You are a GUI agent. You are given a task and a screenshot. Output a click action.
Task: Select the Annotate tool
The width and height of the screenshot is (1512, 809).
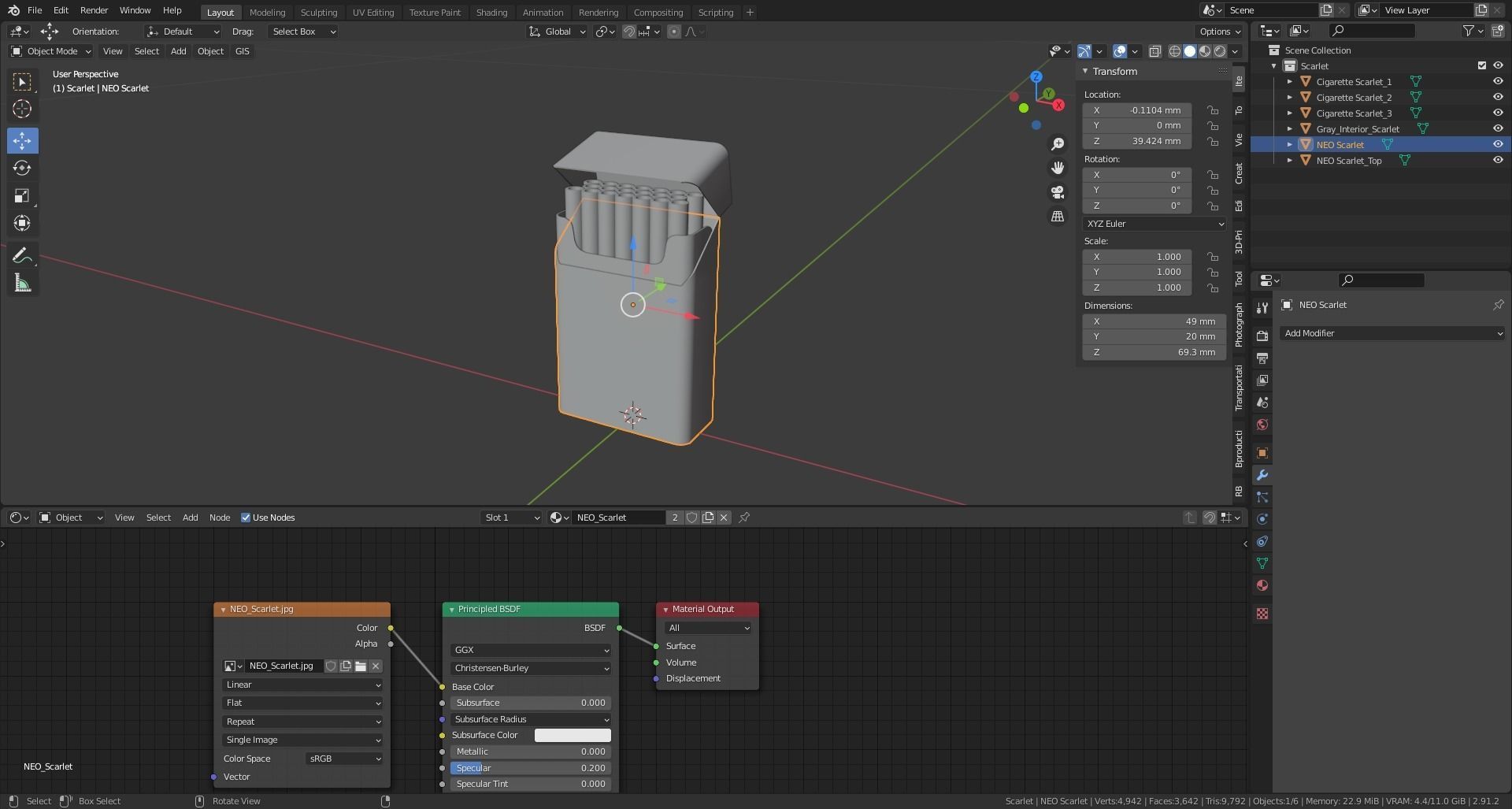(x=22, y=255)
